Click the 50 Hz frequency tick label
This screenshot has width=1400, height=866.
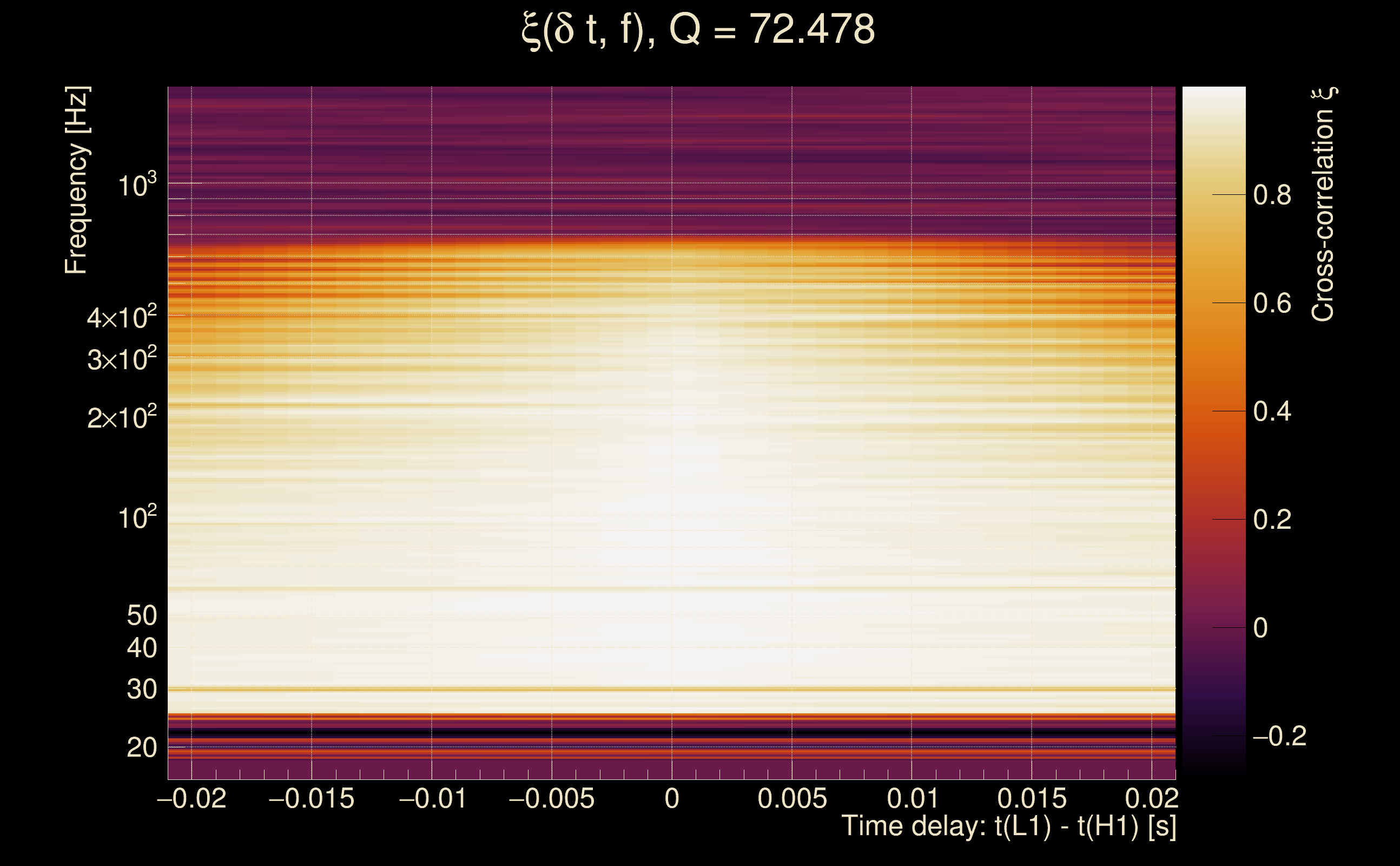(x=141, y=616)
